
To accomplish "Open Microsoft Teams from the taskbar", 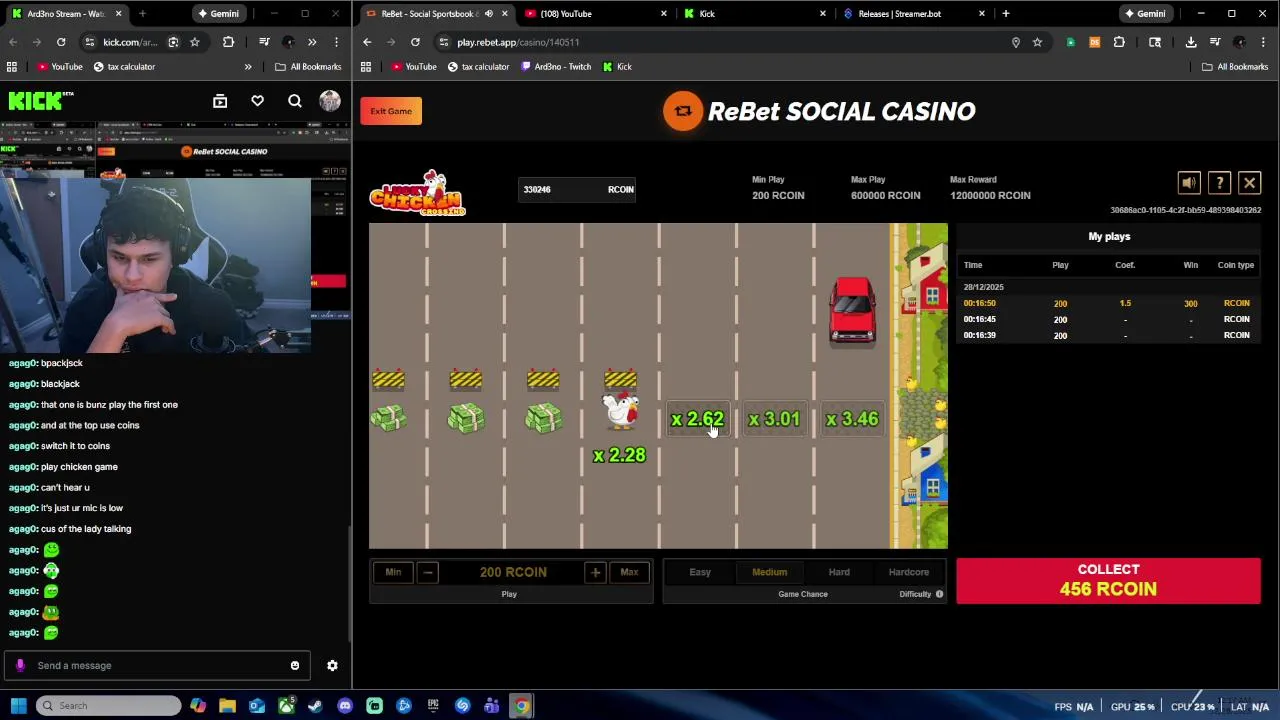I will [491, 706].
